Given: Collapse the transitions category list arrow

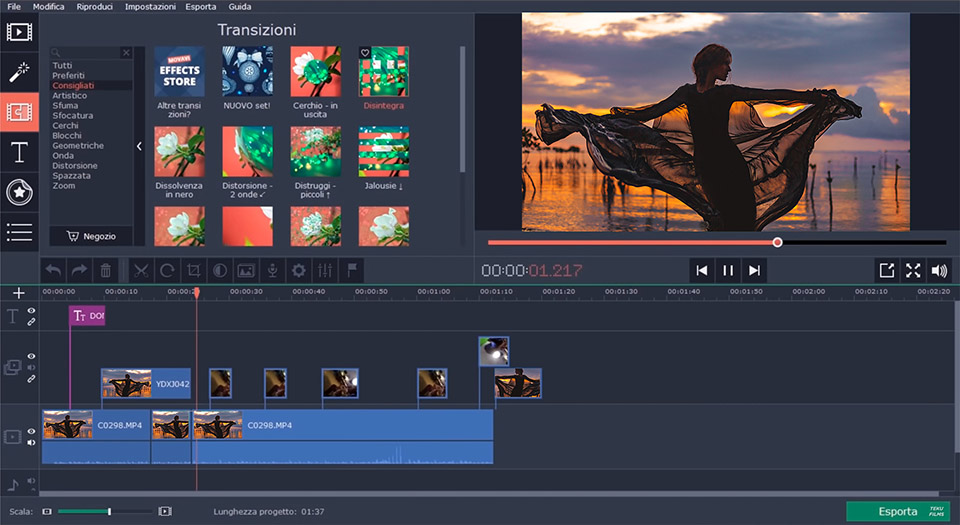Looking at the screenshot, I should tap(139, 146).
